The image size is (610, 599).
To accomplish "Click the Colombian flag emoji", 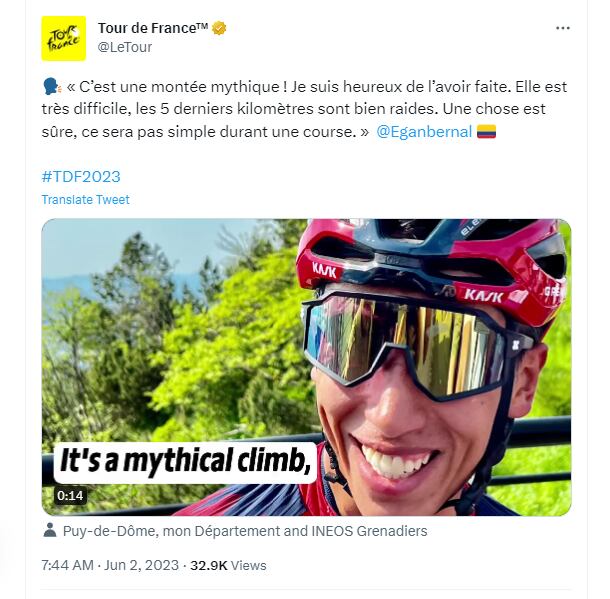I will pyautogui.click(x=487, y=132).
